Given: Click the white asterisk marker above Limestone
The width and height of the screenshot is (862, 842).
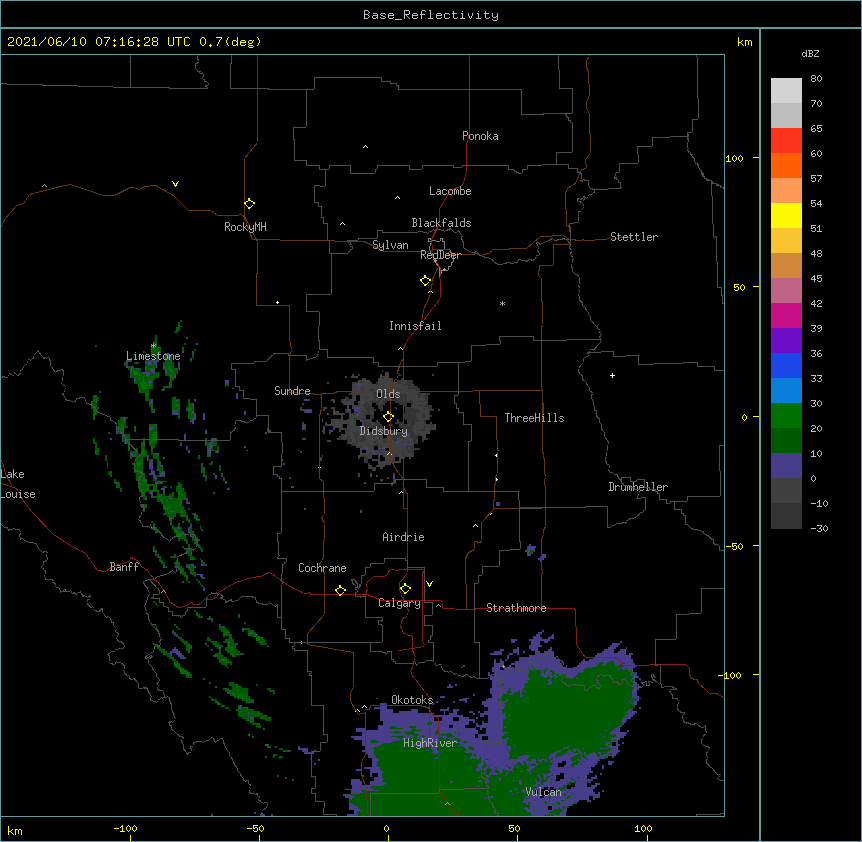Looking at the screenshot, I should point(154,346).
